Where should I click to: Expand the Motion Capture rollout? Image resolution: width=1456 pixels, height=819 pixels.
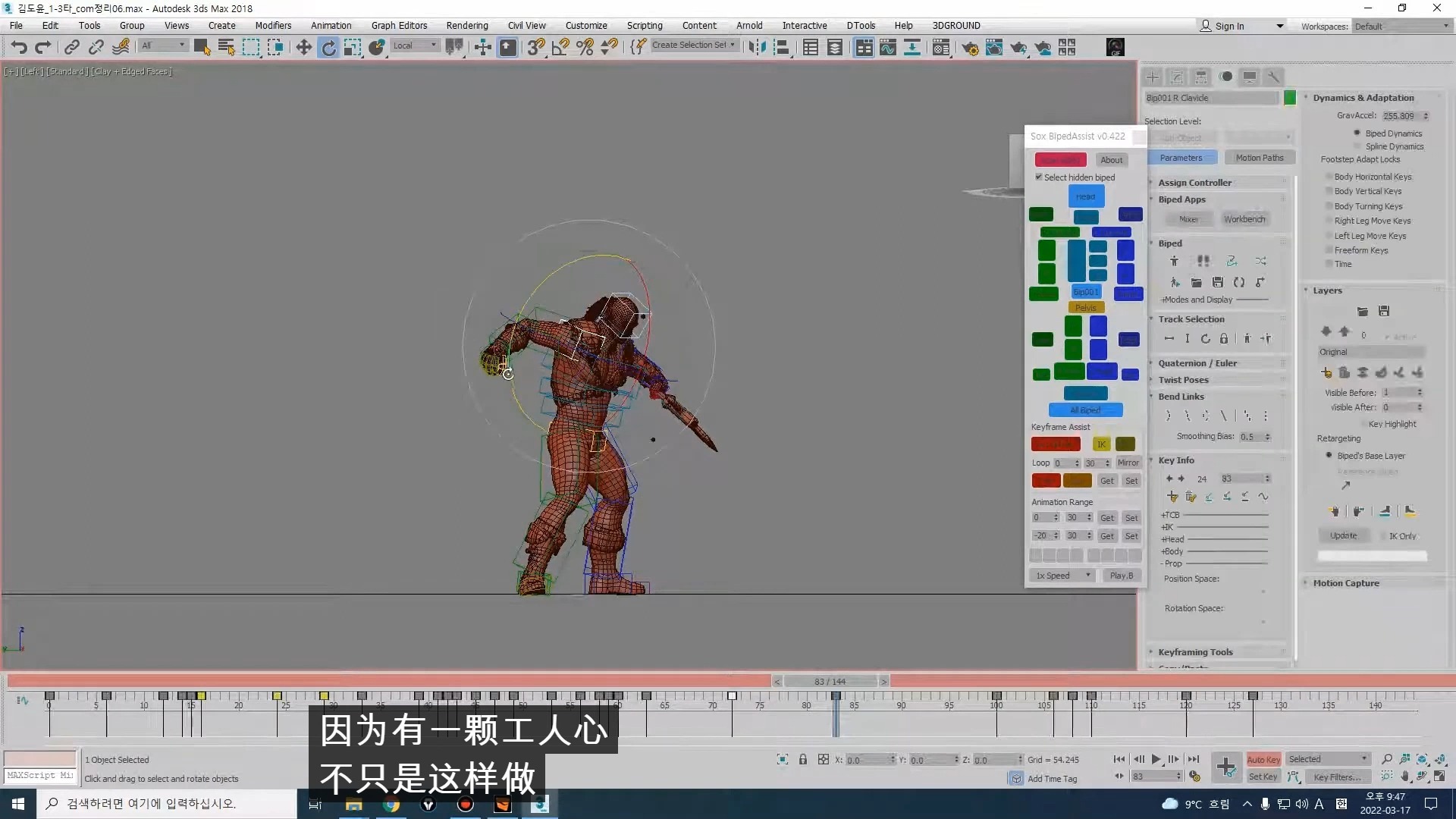1346,583
